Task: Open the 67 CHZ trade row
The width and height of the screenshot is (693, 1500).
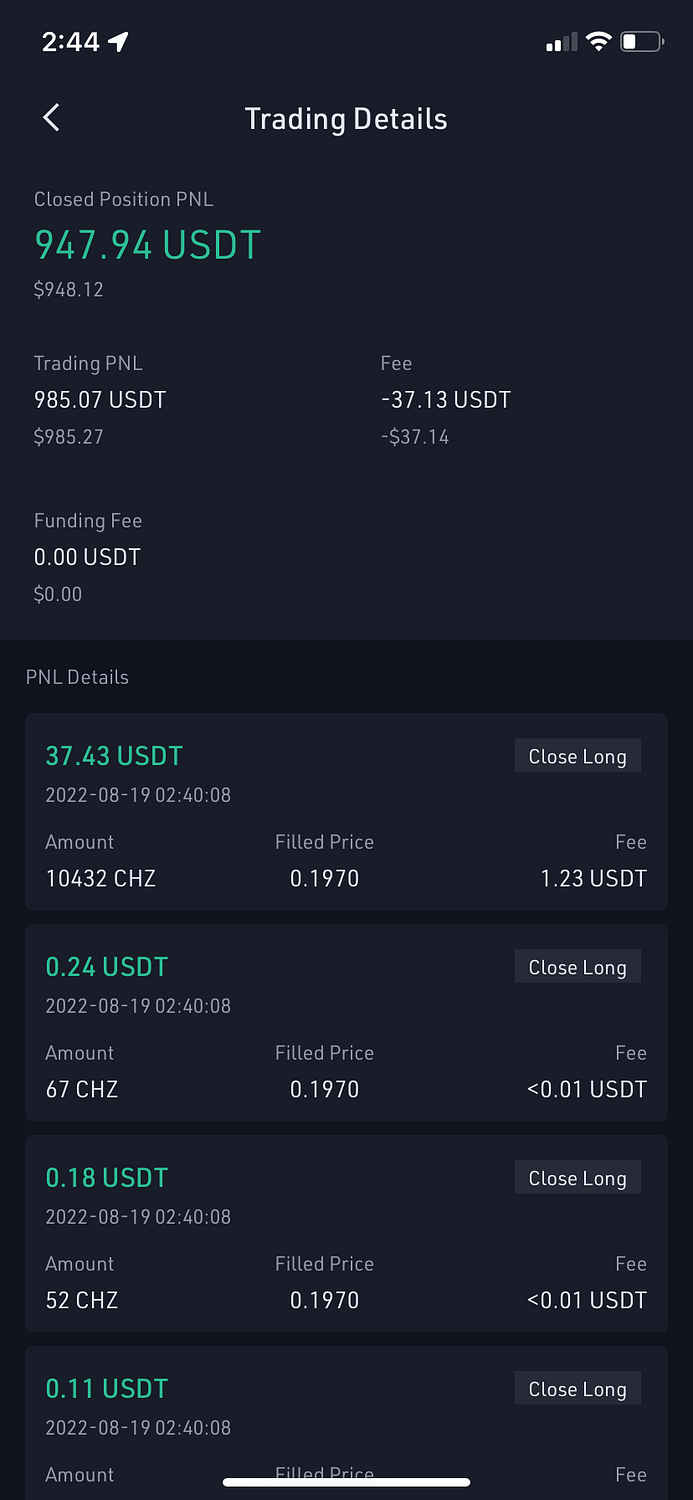Action: click(346, 1023)
